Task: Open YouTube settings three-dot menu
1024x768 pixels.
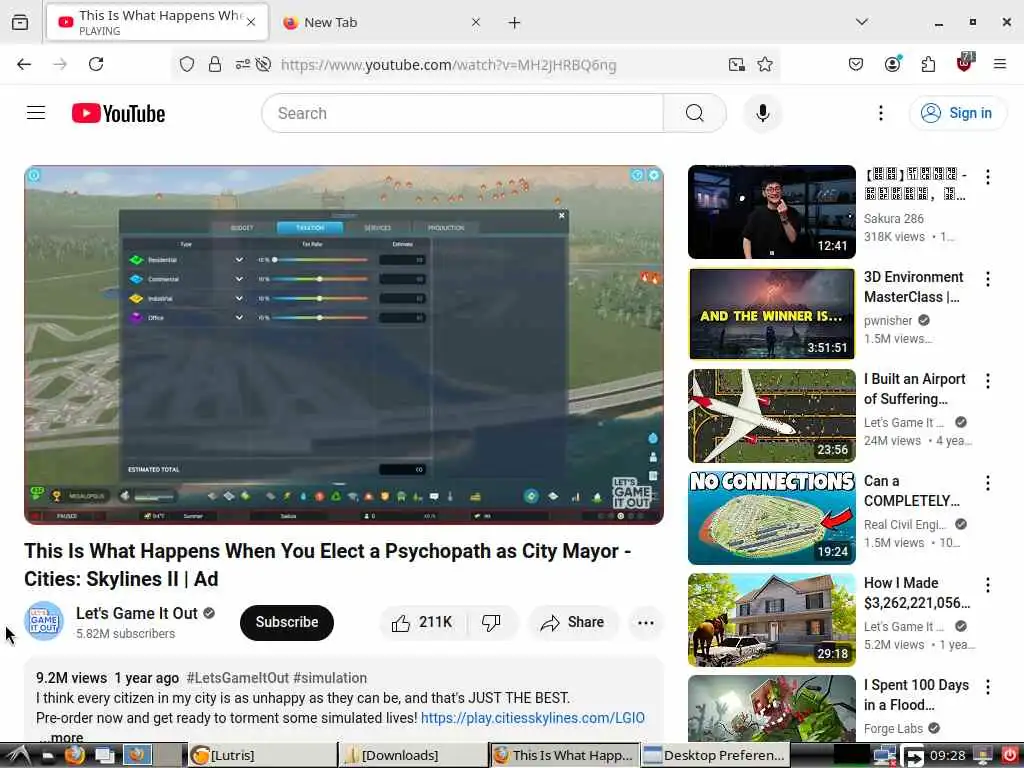Action: pyautogui.click(x=880, y=113)
